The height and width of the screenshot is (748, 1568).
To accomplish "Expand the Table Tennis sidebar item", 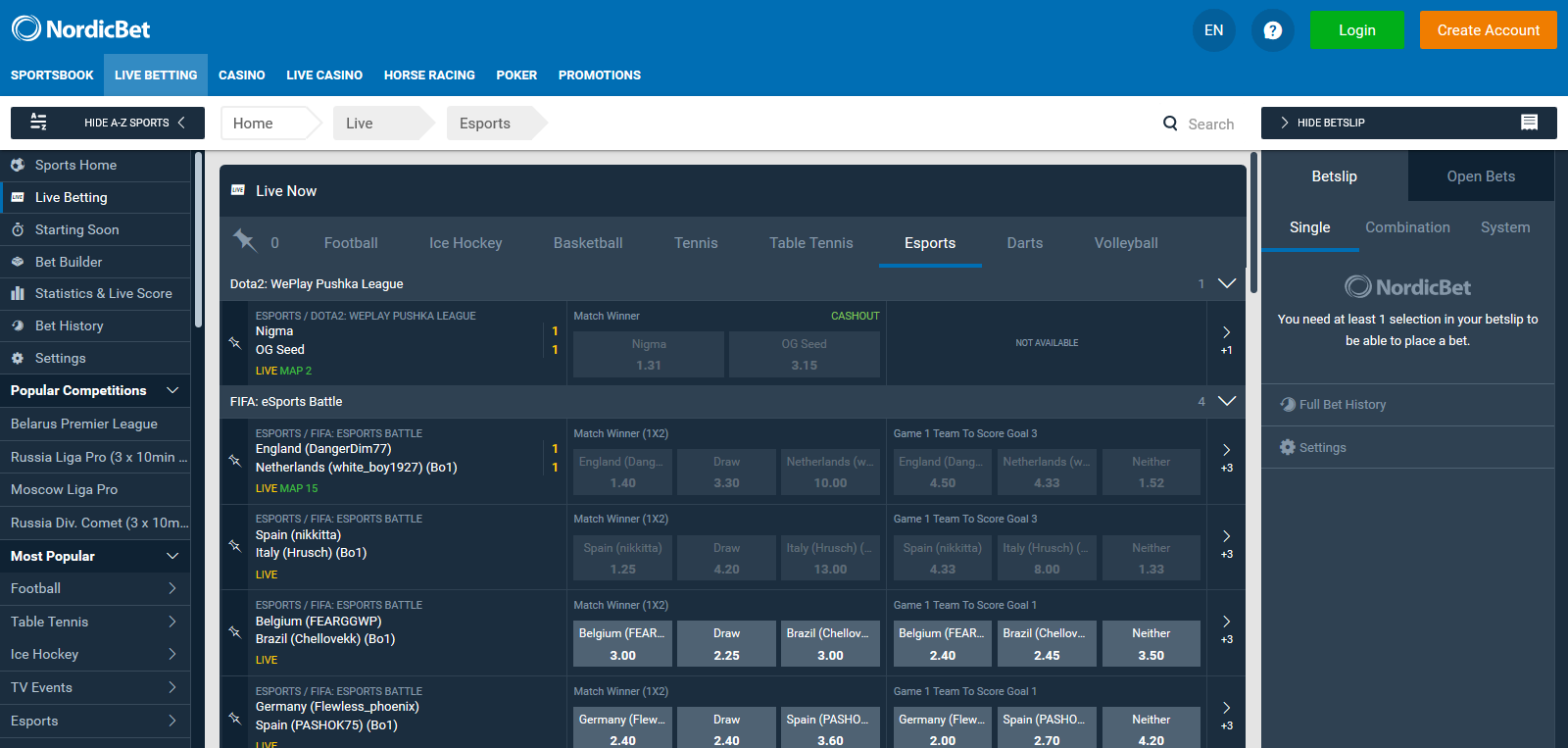I will click(172, 622).
